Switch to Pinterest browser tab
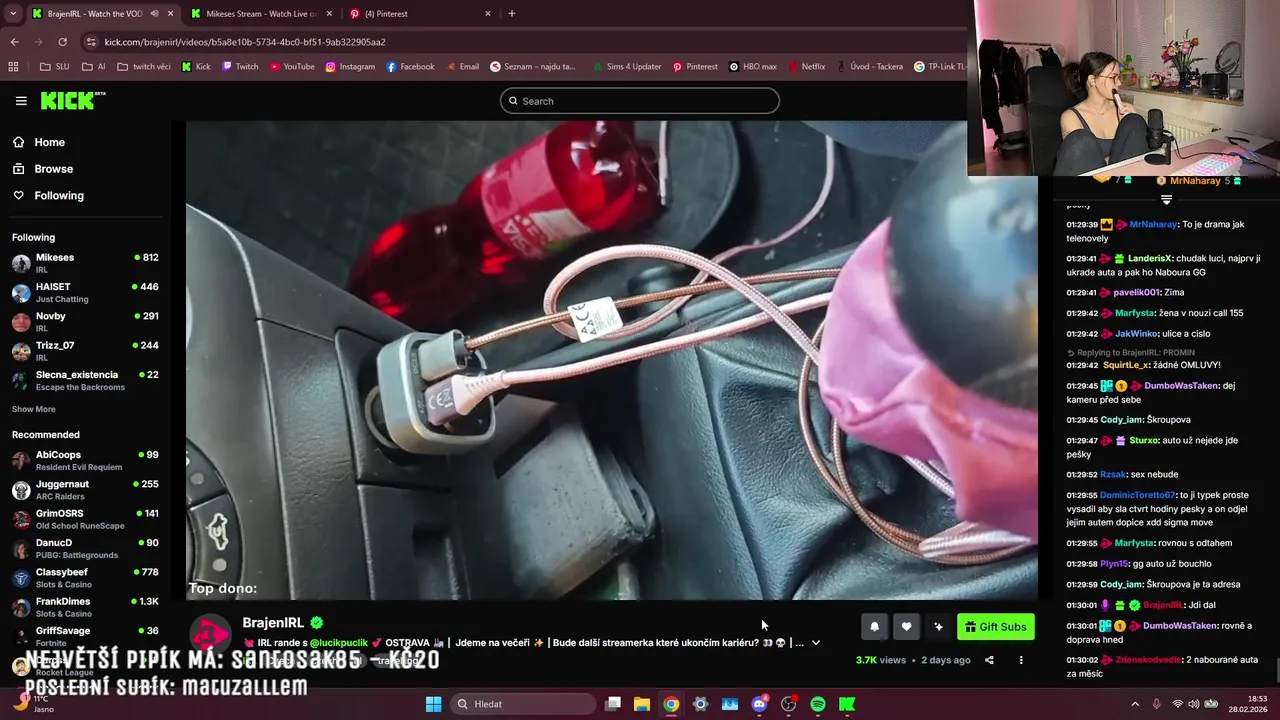Viewport: 1280px width, 720px height. point(420,14)
